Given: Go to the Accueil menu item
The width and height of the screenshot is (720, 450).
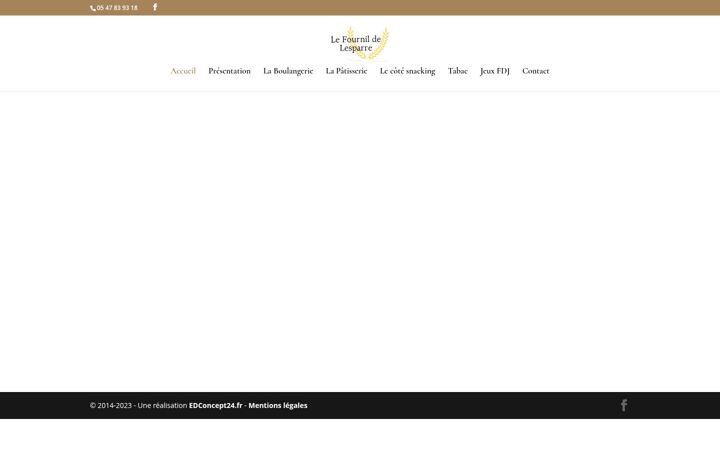Looking at the screenshot, I should click(183, 71).
